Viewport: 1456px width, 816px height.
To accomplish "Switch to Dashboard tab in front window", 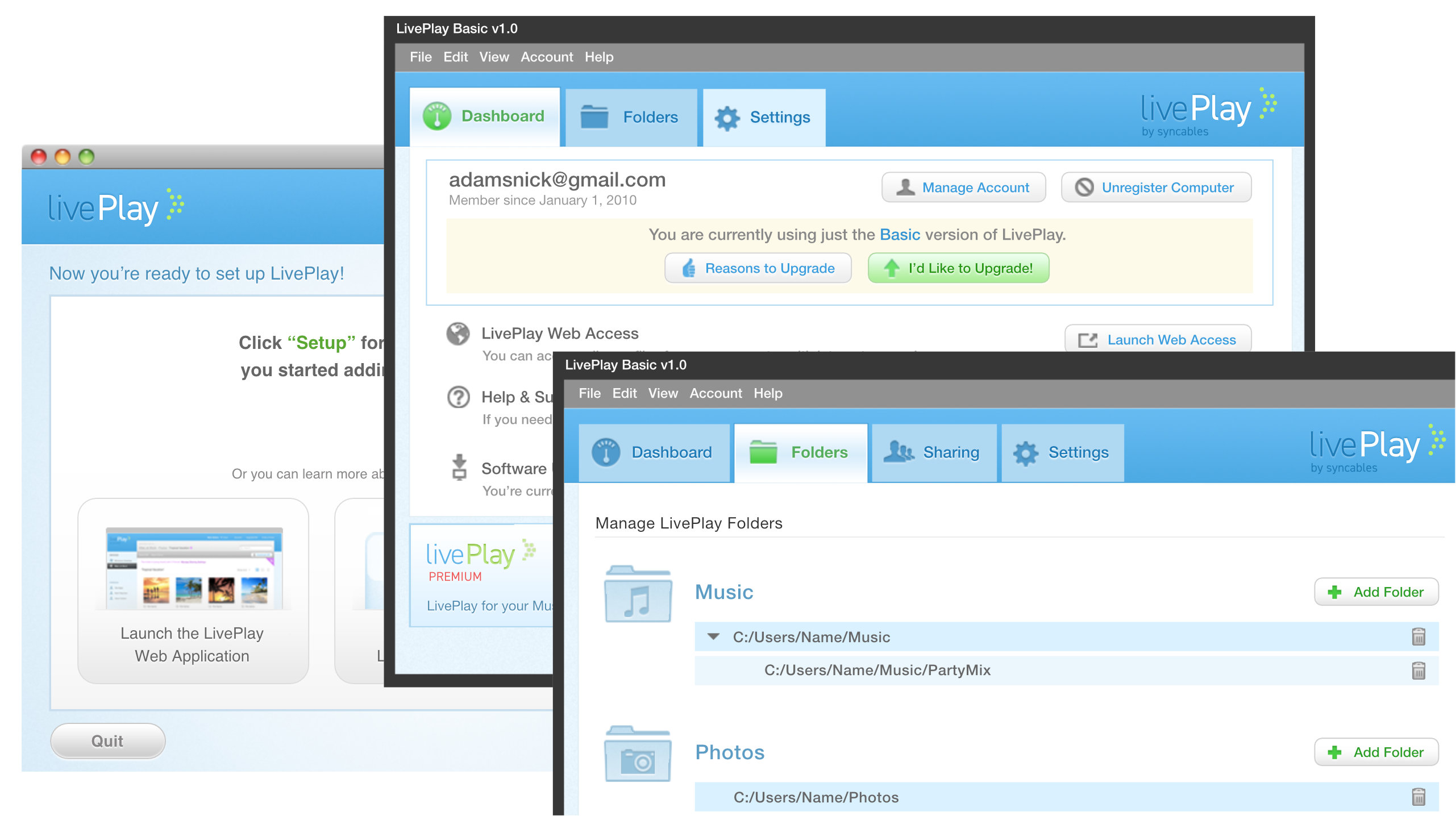I will (x=654, y=452).
